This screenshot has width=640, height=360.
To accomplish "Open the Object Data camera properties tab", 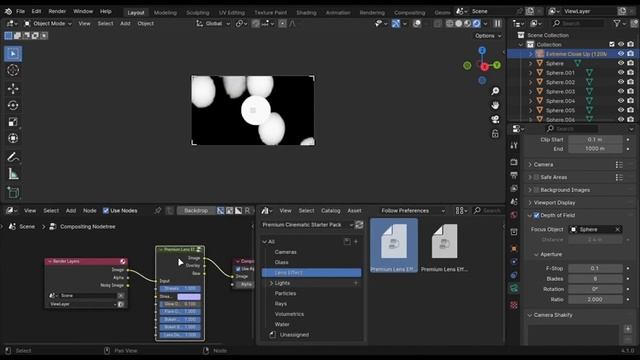I will tap(514, 289).
